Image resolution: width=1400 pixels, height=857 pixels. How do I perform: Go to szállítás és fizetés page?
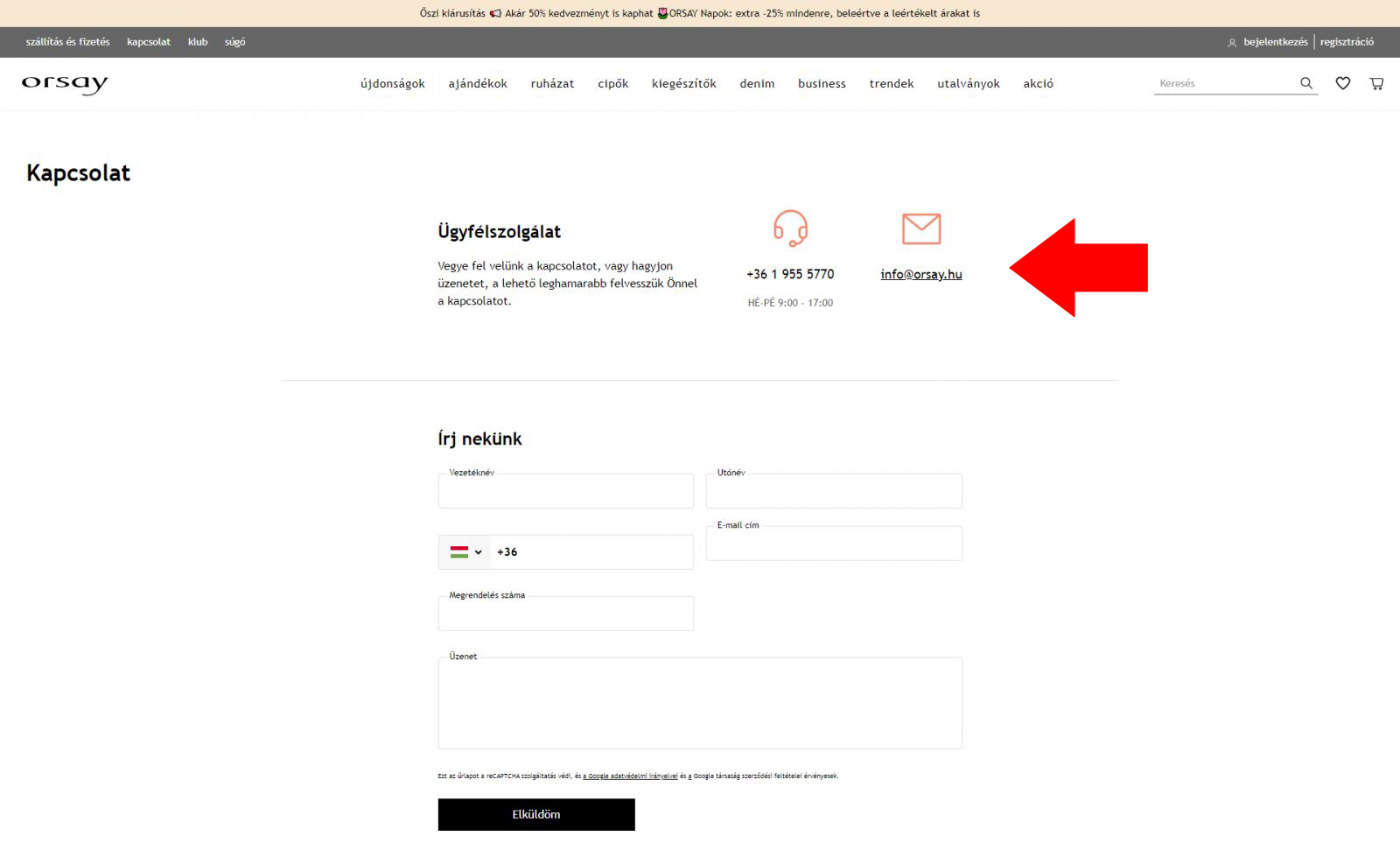coord(68,42)
